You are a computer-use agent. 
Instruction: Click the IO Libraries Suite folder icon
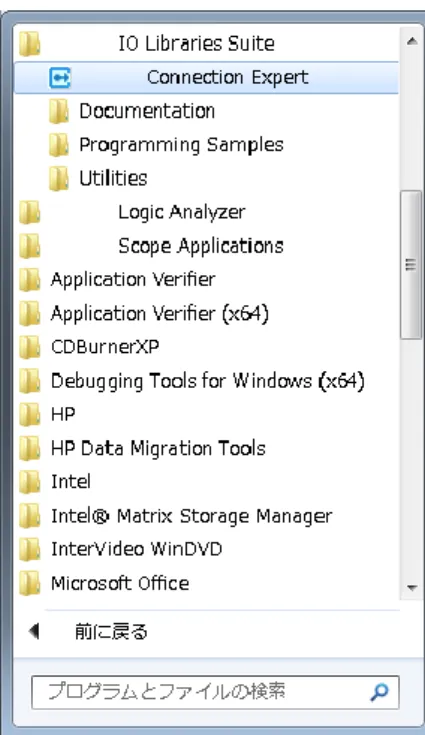tap(30, 44)
